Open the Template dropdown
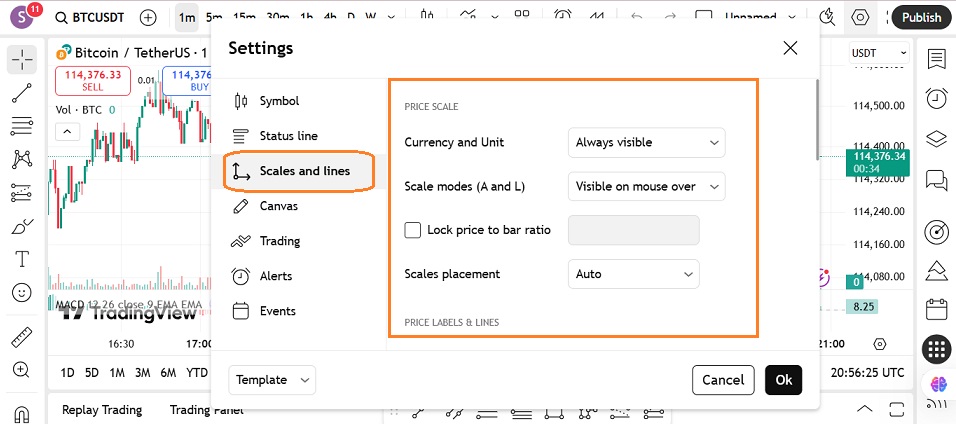This screenshot has height=424, width=956. click(x=271, y=380)
